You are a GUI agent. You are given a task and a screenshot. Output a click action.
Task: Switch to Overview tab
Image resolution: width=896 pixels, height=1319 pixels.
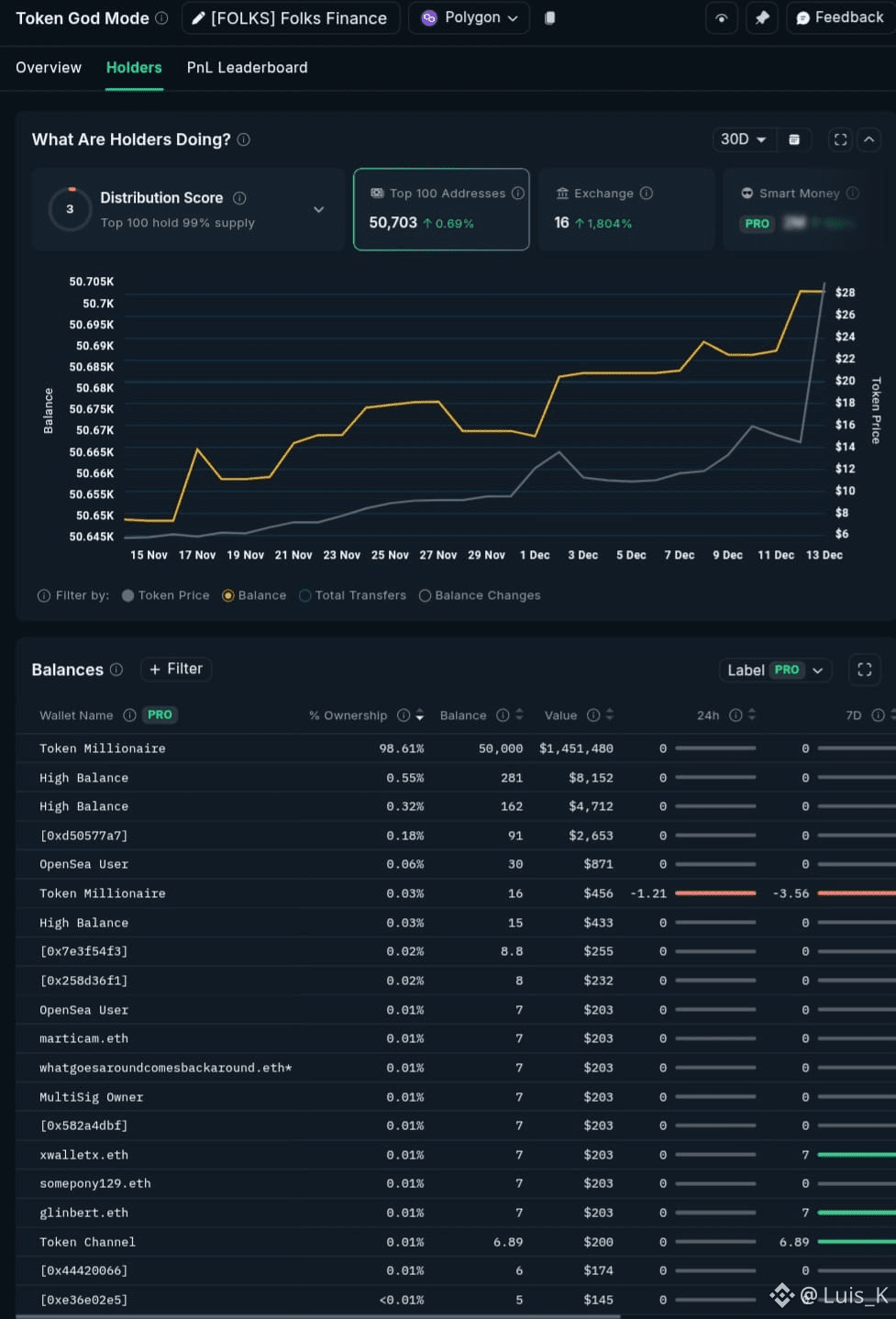click(49, 68)
